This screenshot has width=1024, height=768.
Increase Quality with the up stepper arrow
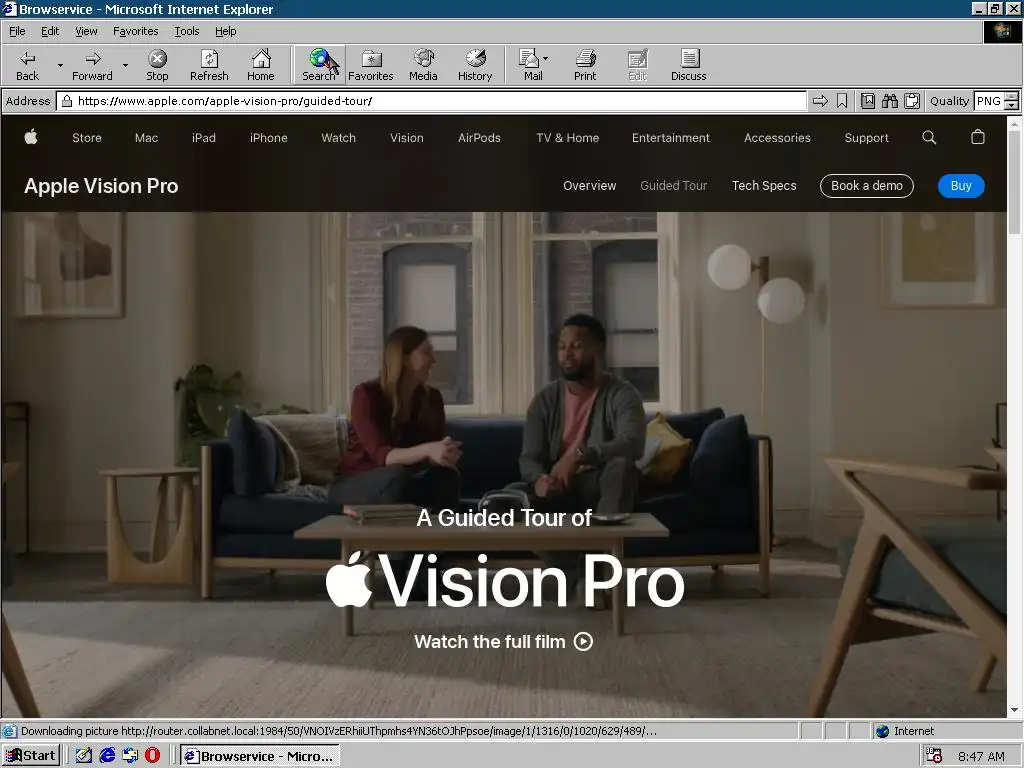click(x=1012, y=97)
